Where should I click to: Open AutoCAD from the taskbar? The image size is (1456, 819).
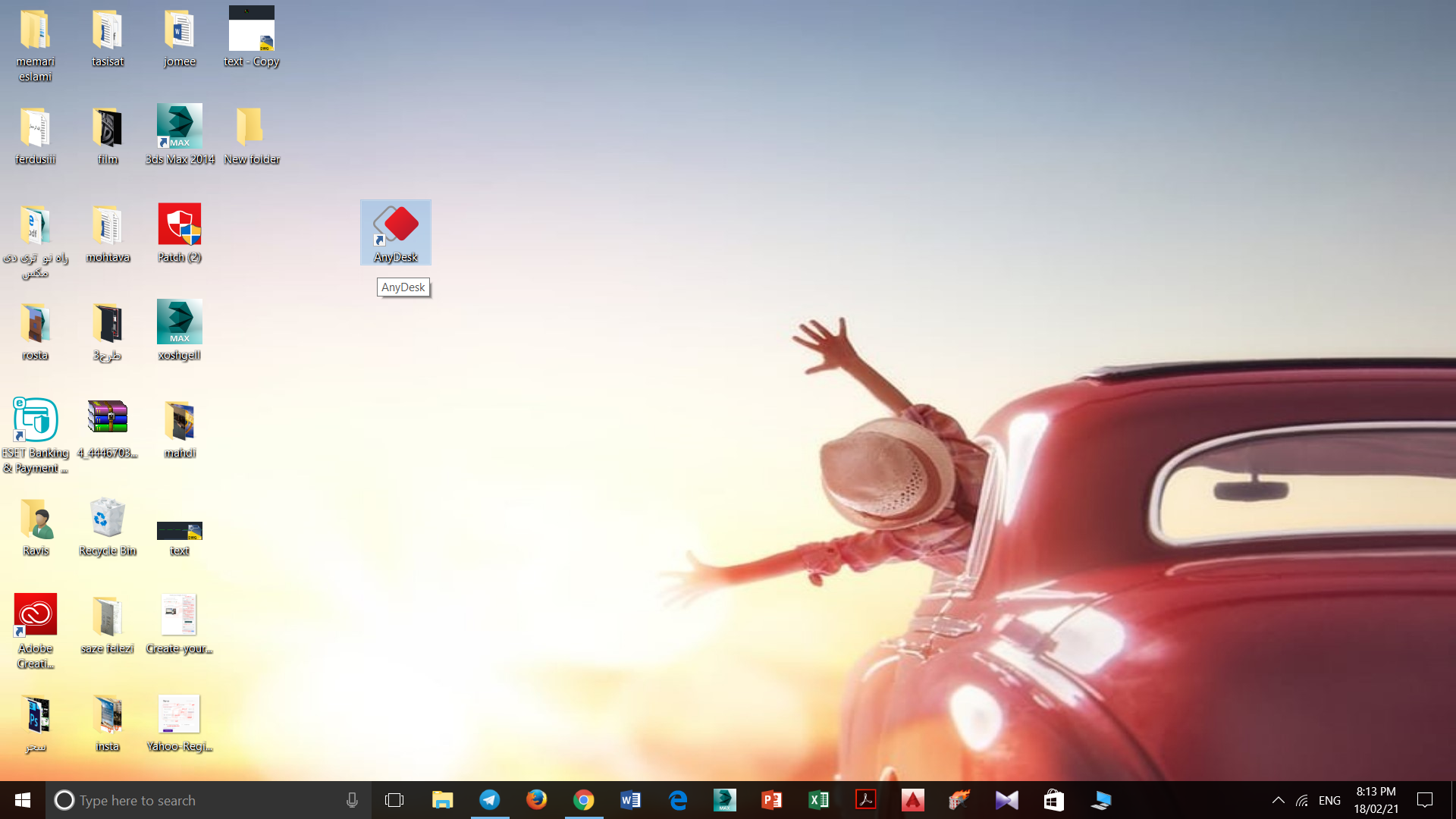coord(912,800)
